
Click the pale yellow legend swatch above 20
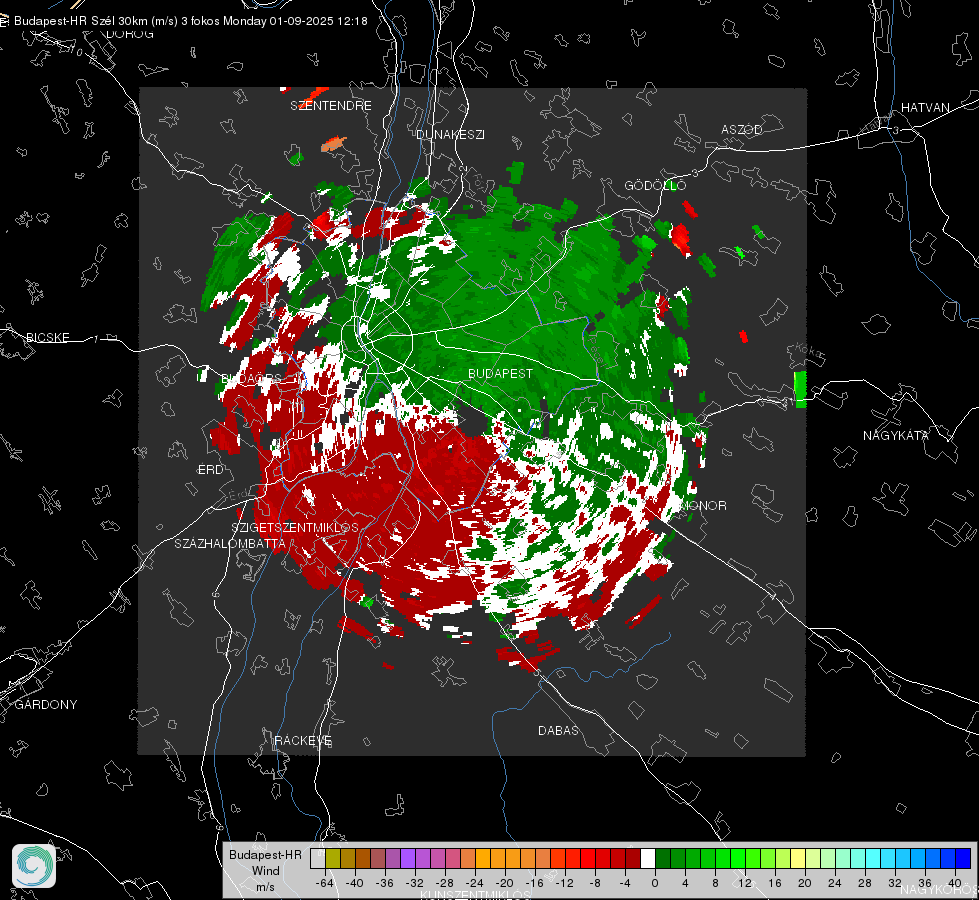point(799,858)
